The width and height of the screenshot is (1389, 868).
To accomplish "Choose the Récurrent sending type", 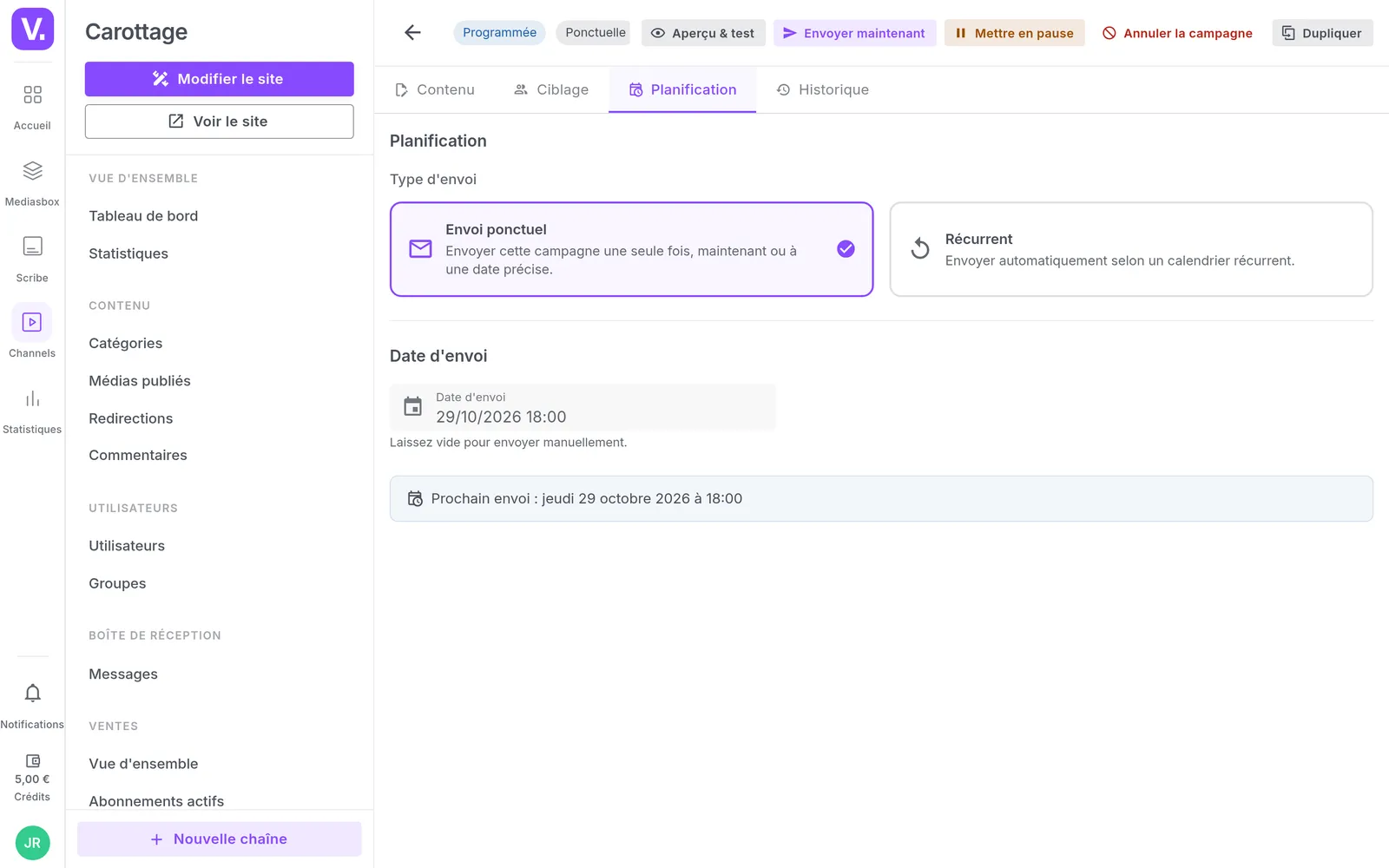I will click(1131, 249).
